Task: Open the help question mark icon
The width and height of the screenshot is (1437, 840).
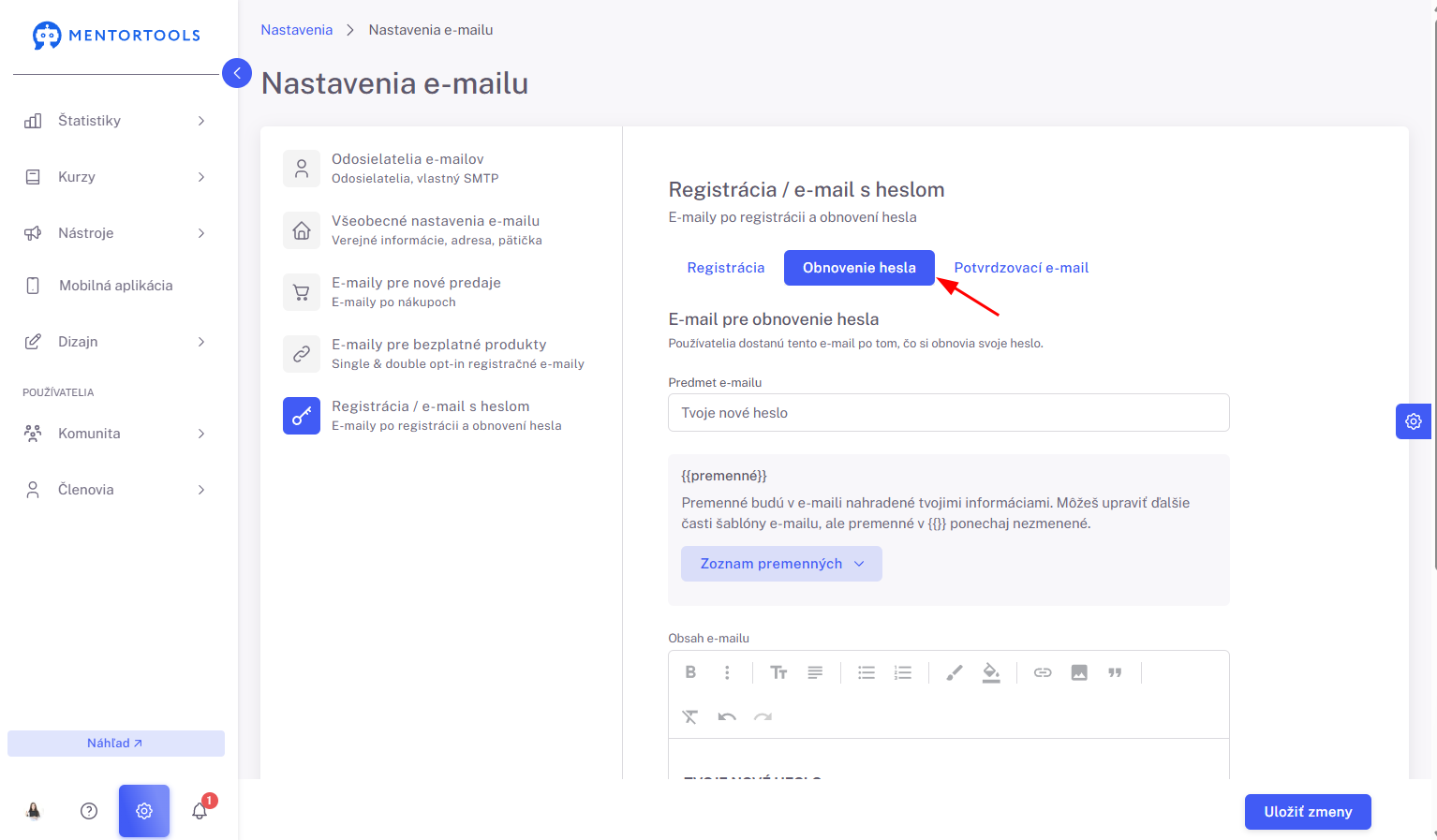Action: (89, 811)
